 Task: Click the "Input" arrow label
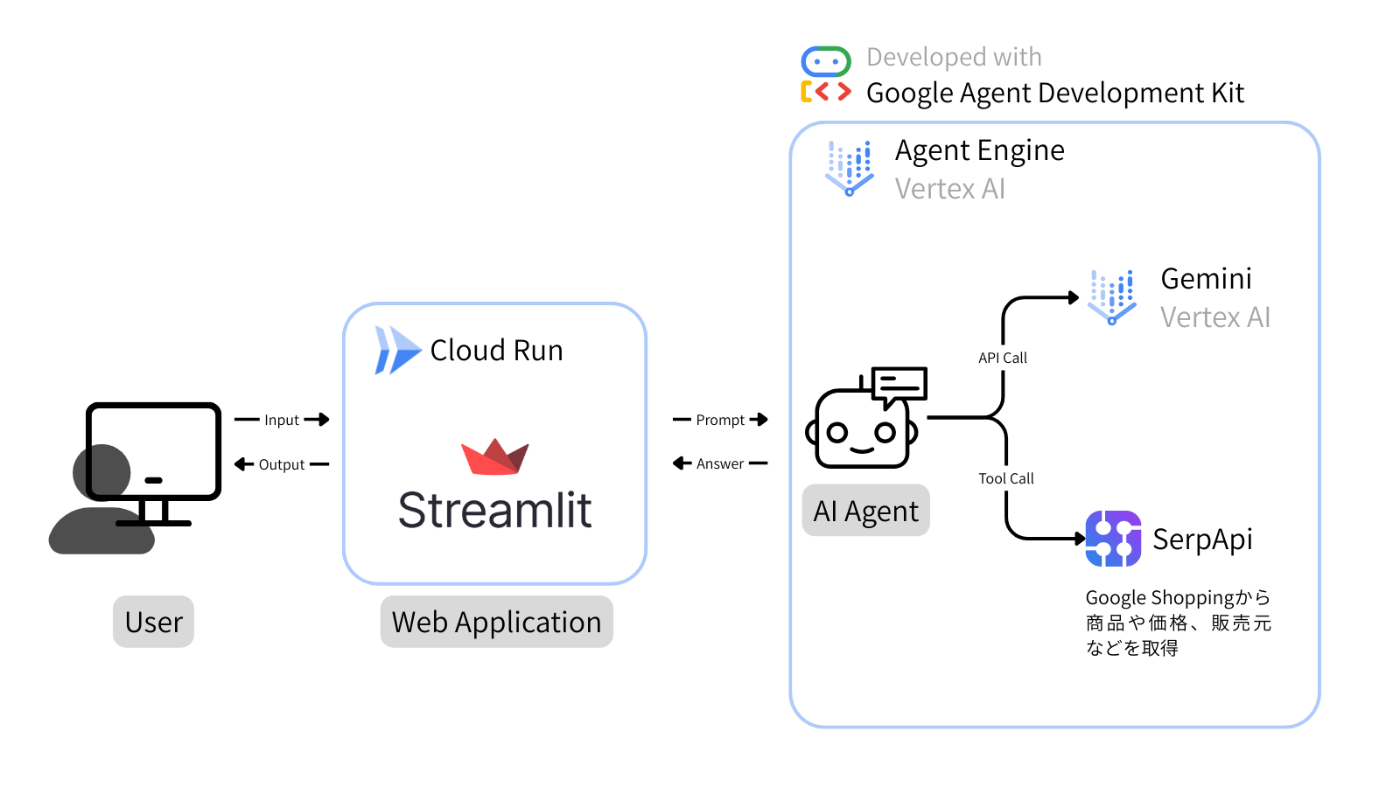pyautogui.click(x=282, y=420)
